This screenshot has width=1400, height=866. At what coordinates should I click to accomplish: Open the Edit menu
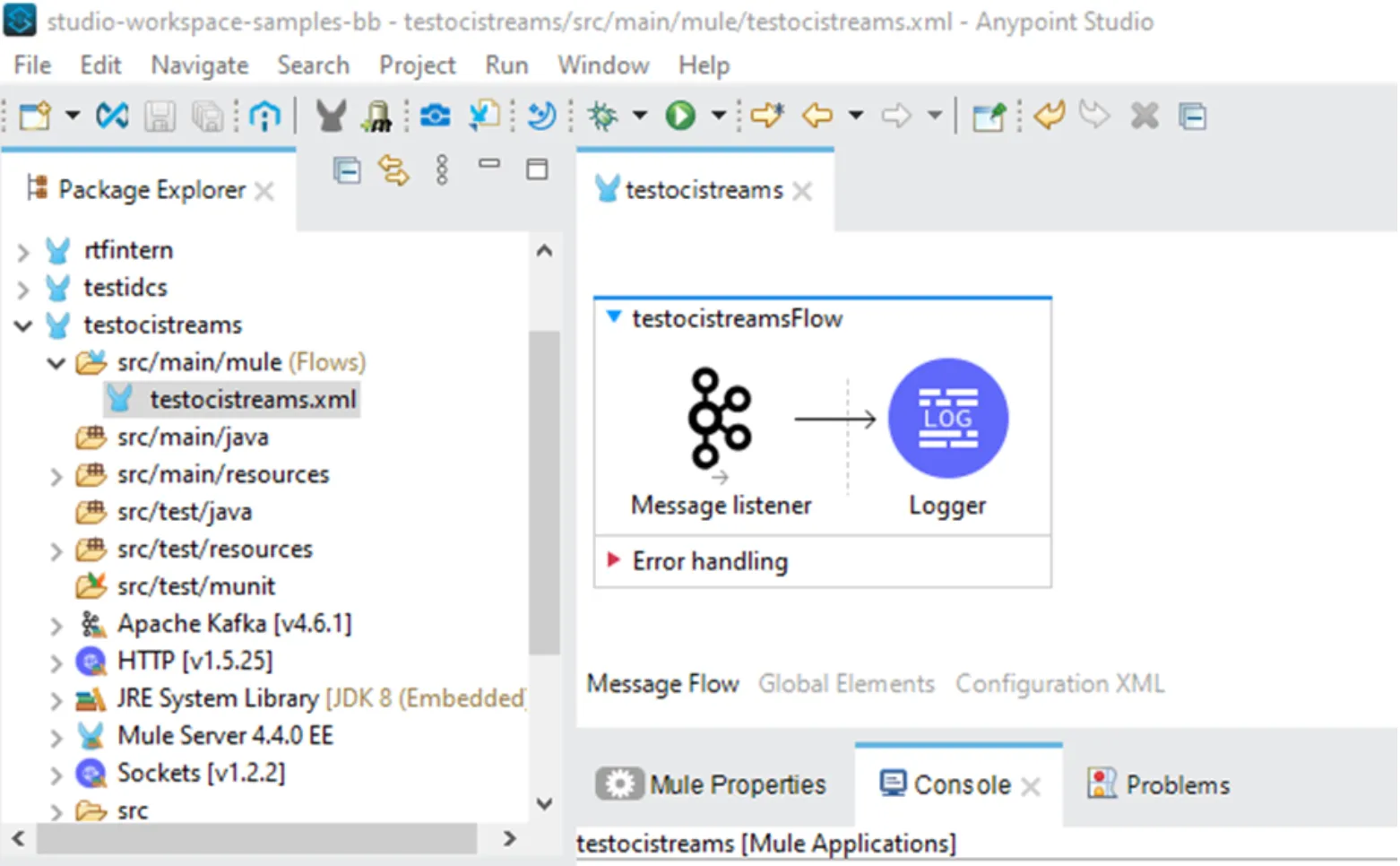[x=100, y=65]
